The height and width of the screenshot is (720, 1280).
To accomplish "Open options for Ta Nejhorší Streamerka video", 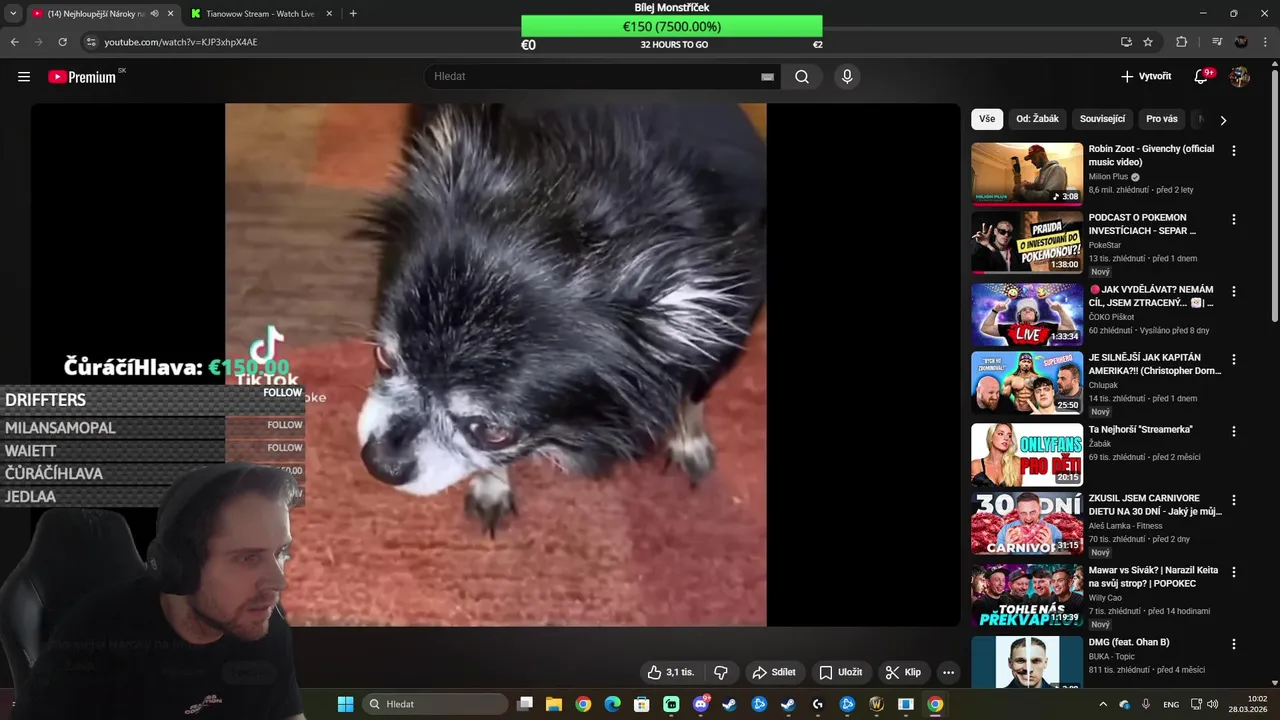I will [1234, 432].
